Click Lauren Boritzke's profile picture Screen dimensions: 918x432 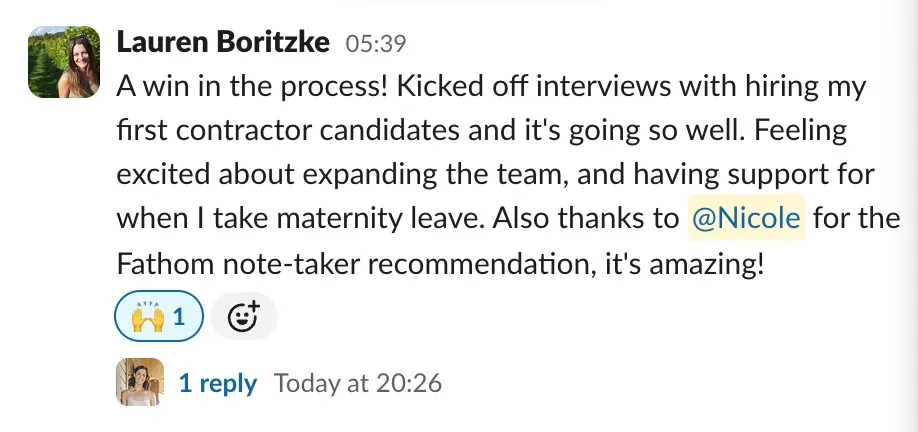click(64, 62)
